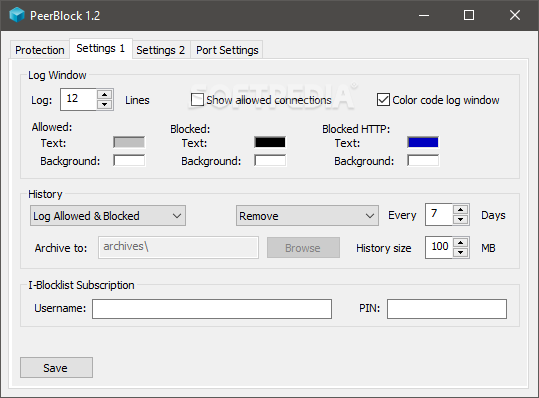
Task: Select the Settings 1 tab
Action: tap(101, 48)
